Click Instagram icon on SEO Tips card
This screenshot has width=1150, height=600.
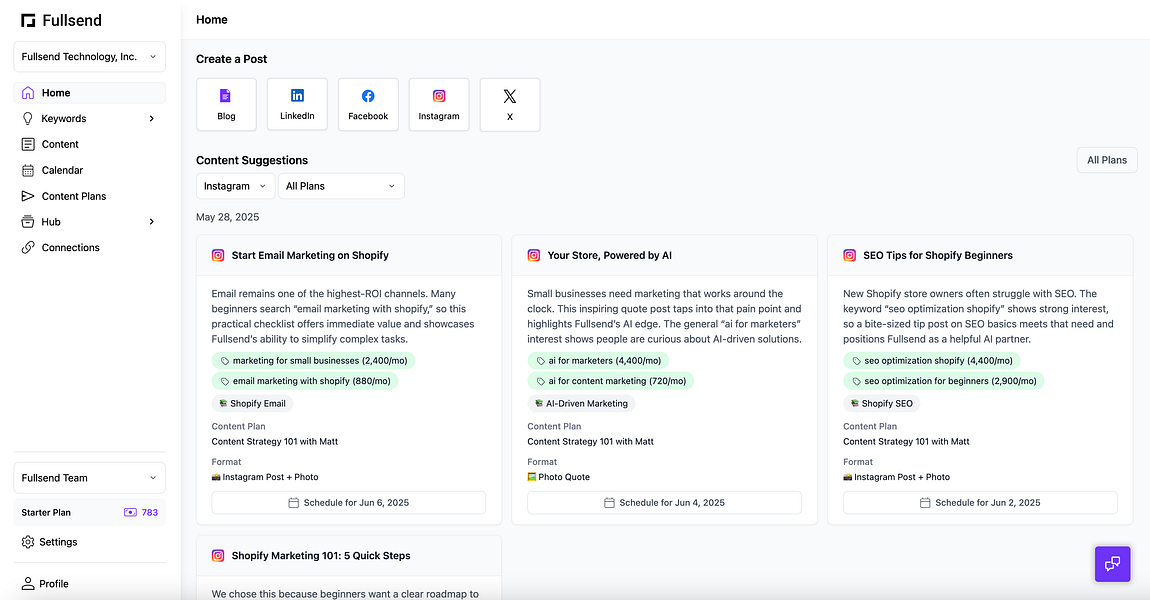point(849,255)
